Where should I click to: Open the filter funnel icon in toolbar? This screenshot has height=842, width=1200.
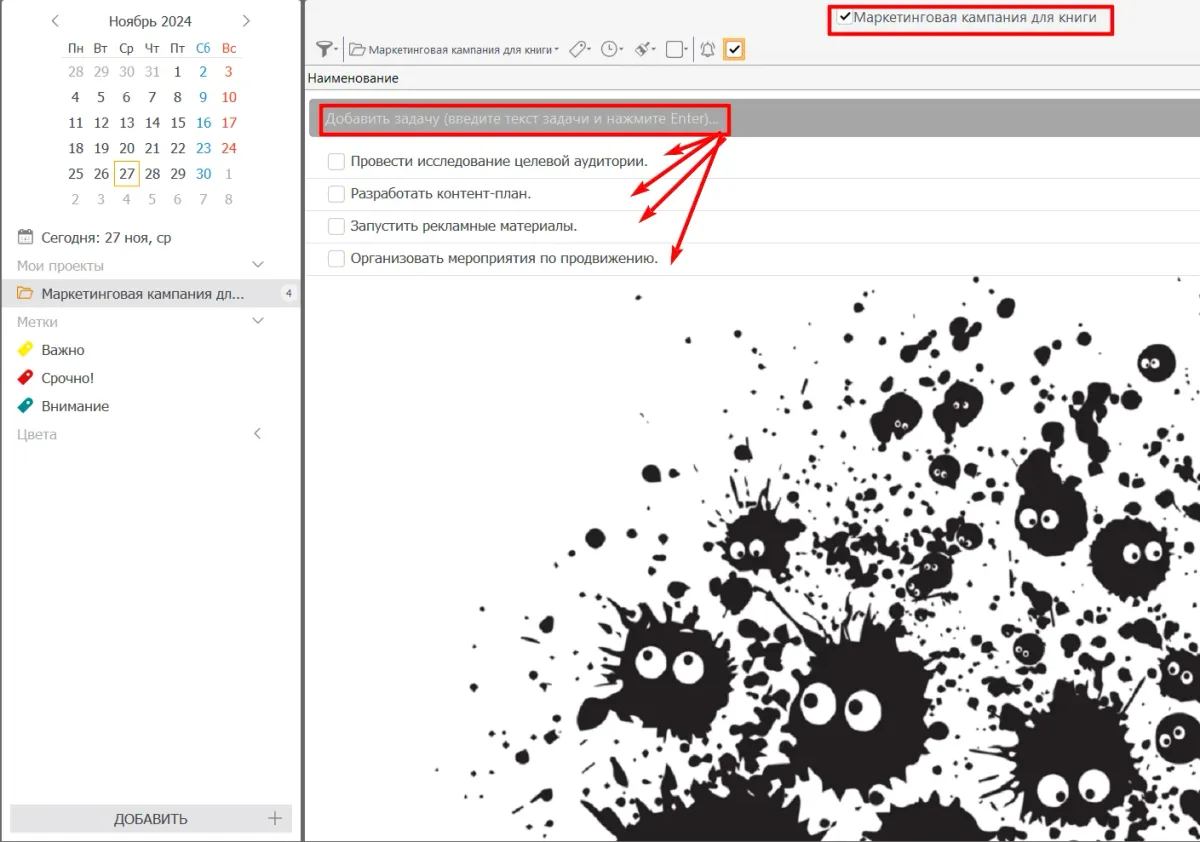click(324, 49)
